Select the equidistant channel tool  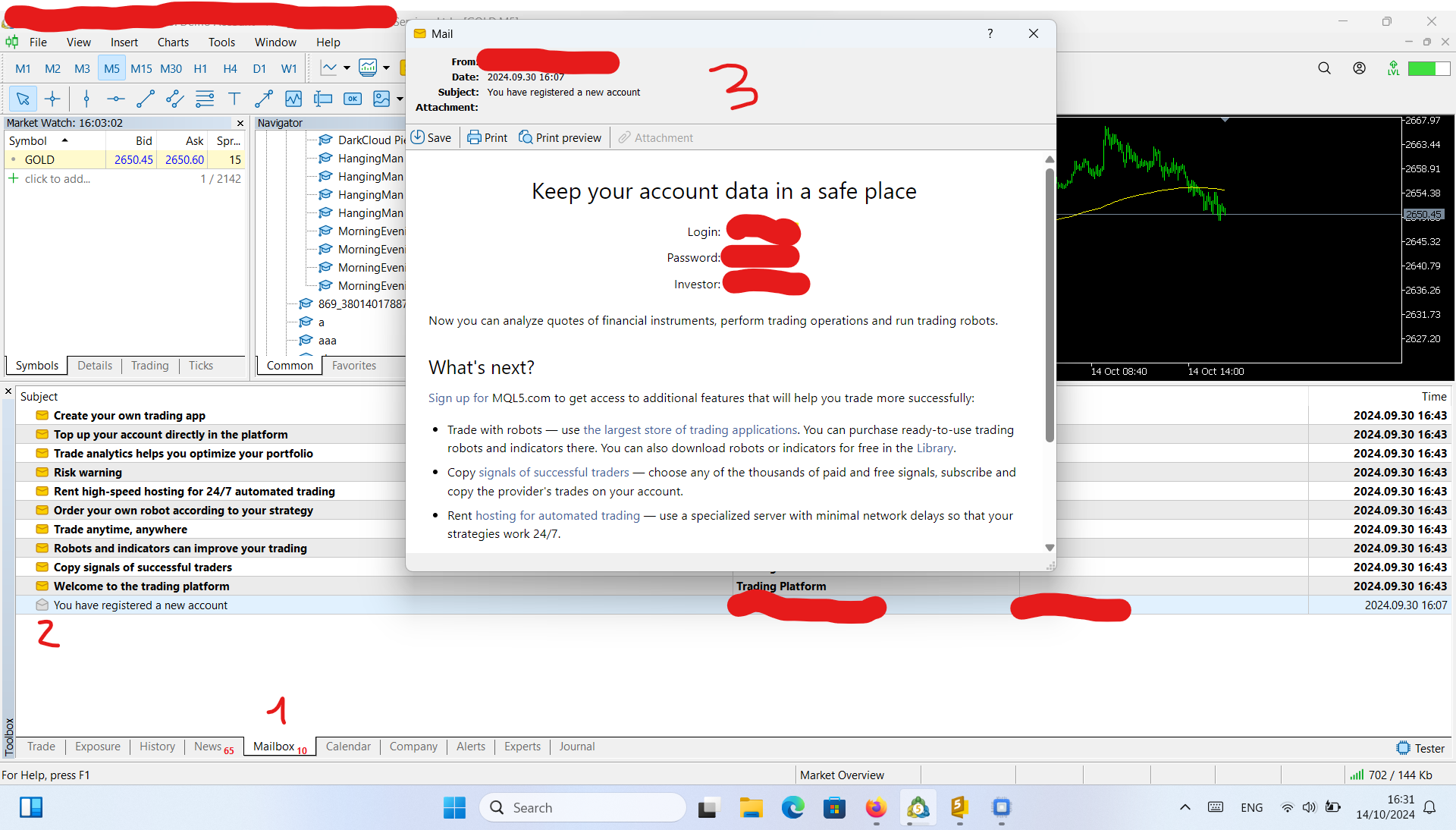(175, 99)
